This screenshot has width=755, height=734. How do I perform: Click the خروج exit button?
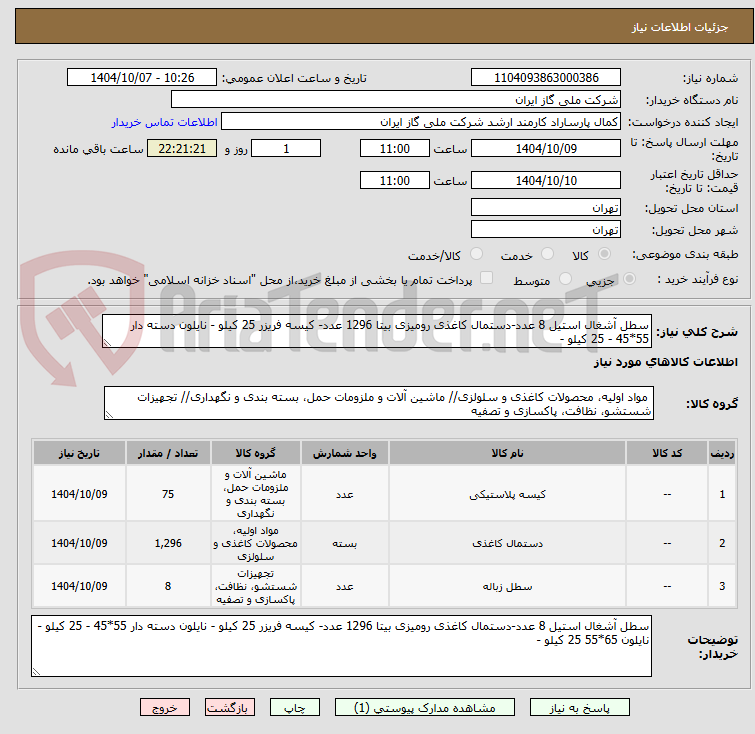(x=165, y=708)
